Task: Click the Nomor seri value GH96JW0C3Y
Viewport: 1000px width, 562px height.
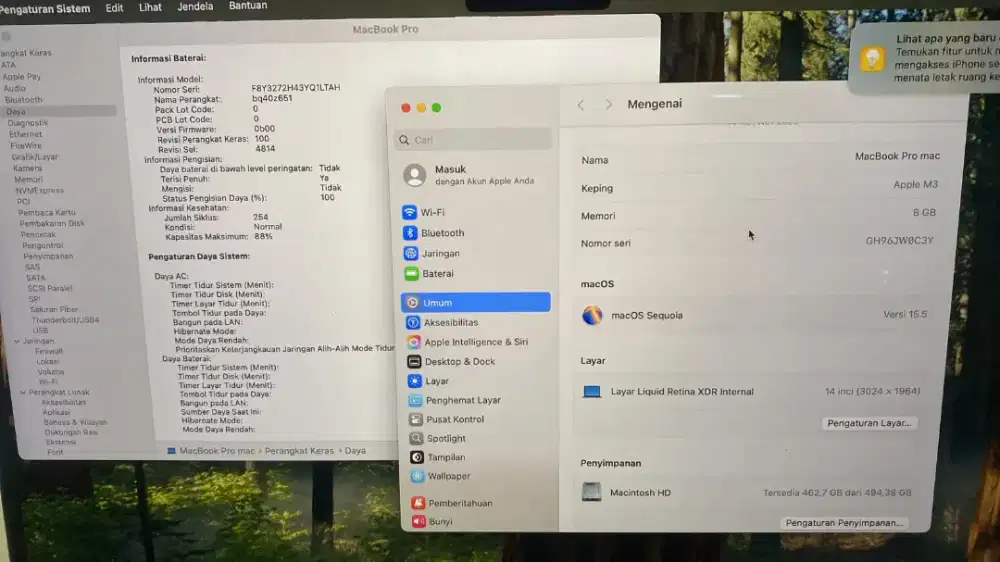Action: coord(899,240)
